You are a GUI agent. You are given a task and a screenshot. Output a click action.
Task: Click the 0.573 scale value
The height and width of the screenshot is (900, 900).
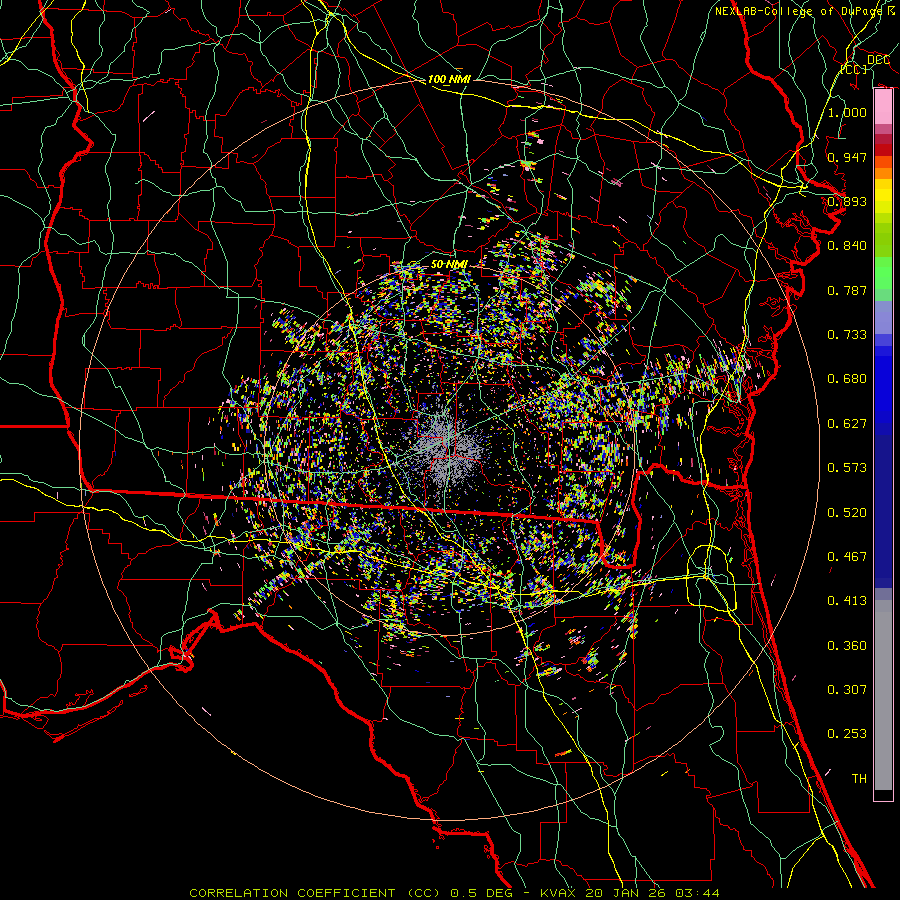point(847,468)
